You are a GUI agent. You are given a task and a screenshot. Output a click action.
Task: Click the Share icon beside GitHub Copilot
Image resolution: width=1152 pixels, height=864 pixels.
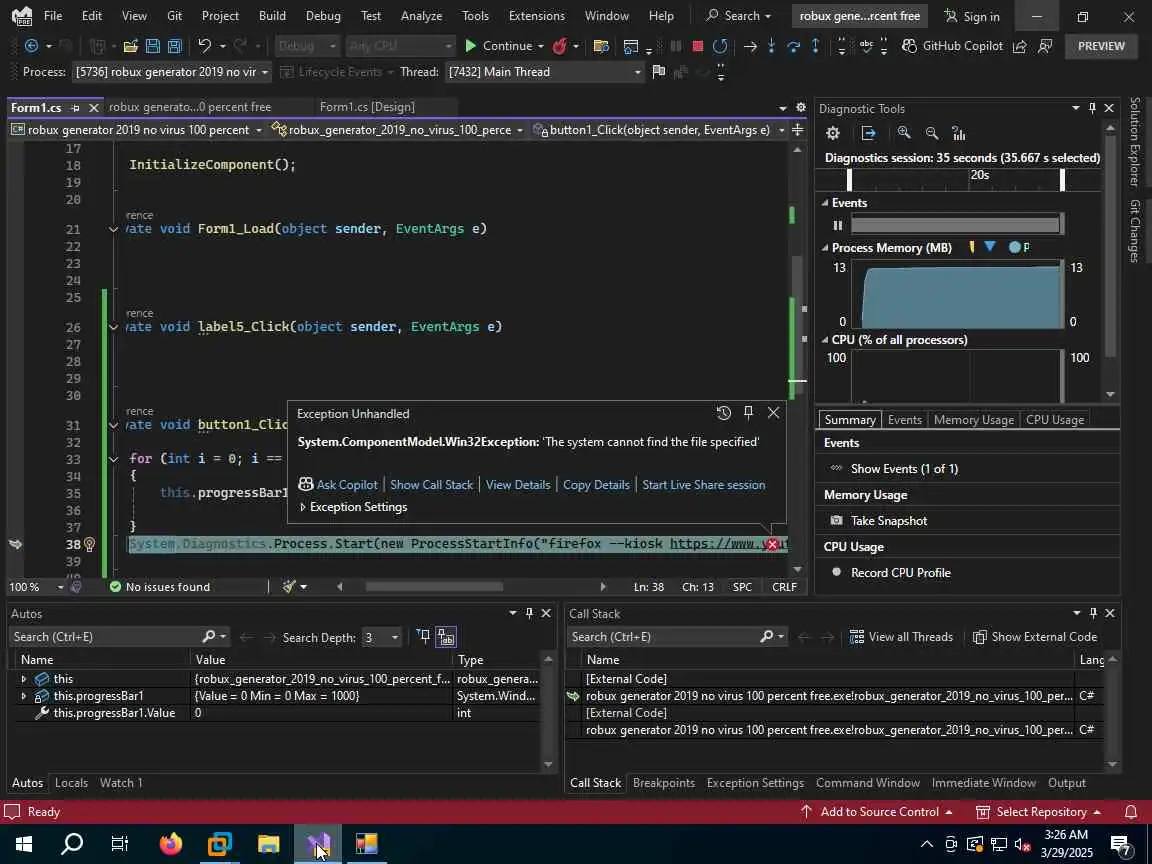1020,46
